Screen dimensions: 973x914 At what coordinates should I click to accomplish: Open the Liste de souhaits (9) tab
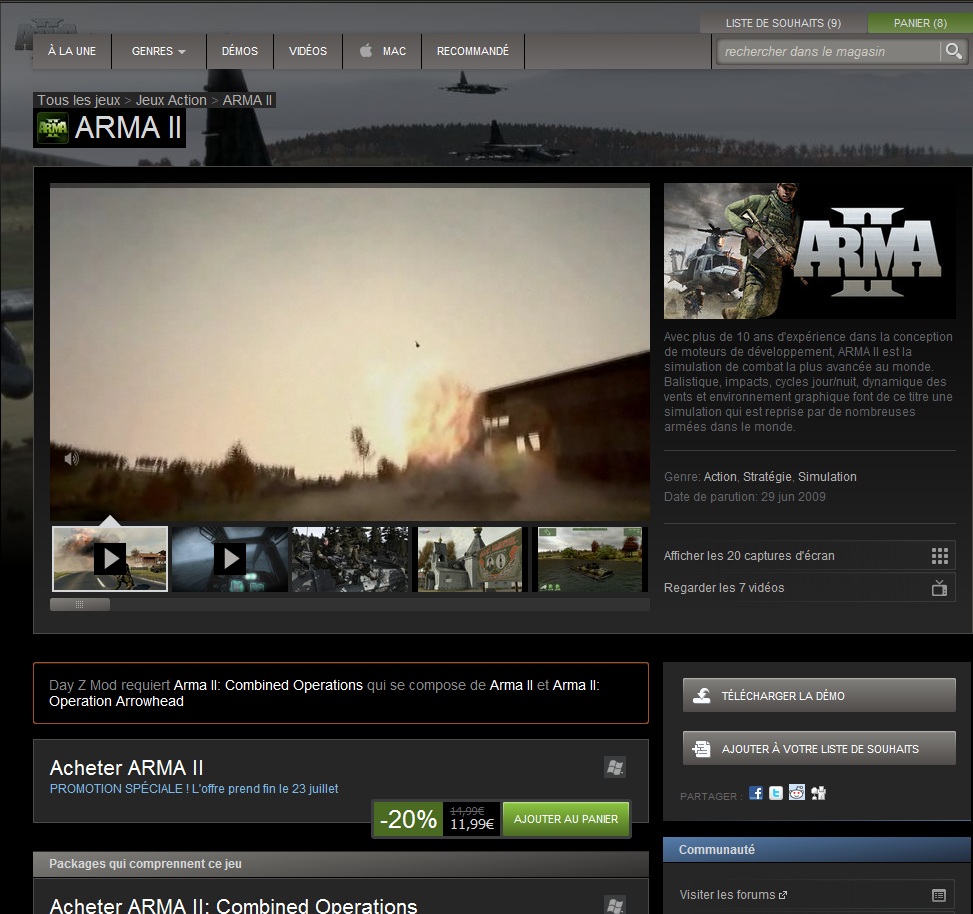(782, 23)
